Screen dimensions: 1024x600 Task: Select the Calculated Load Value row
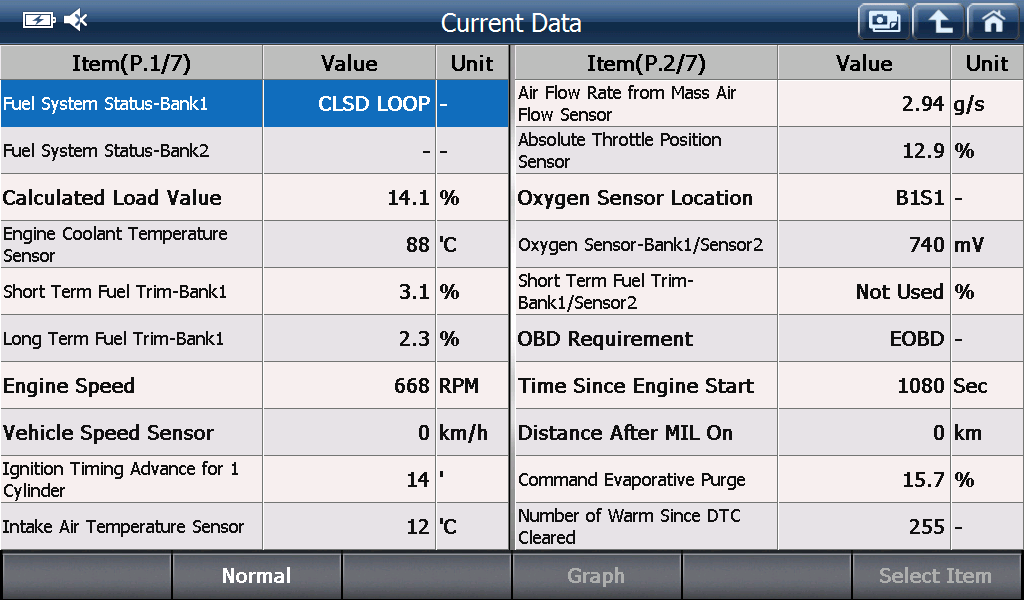point(254,198)
